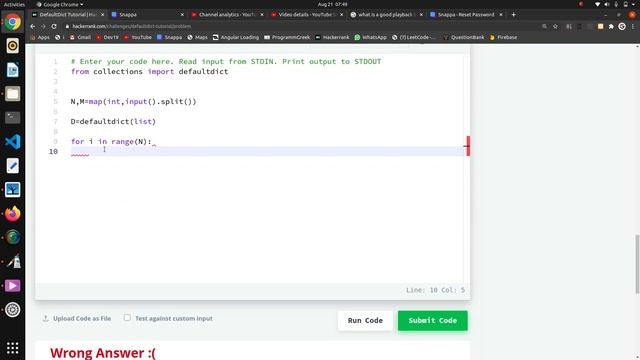
Task: Close the Channel analytics YouTube tab
Action: click(262, 14)
